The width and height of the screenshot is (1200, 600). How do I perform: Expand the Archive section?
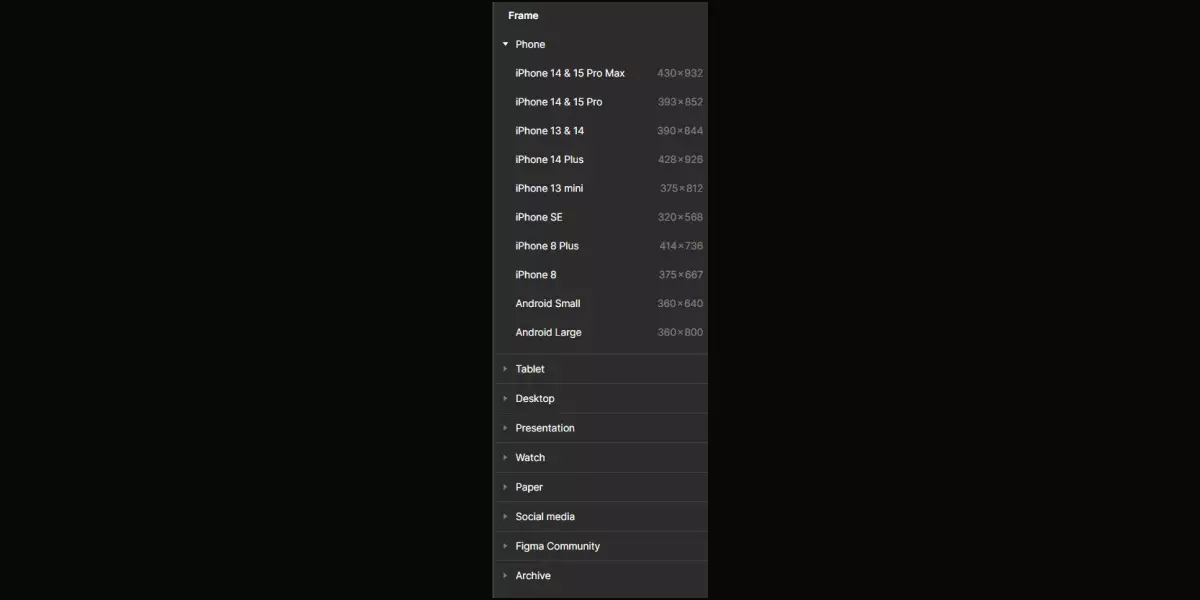pyautogui.click(x=505, y=575)
